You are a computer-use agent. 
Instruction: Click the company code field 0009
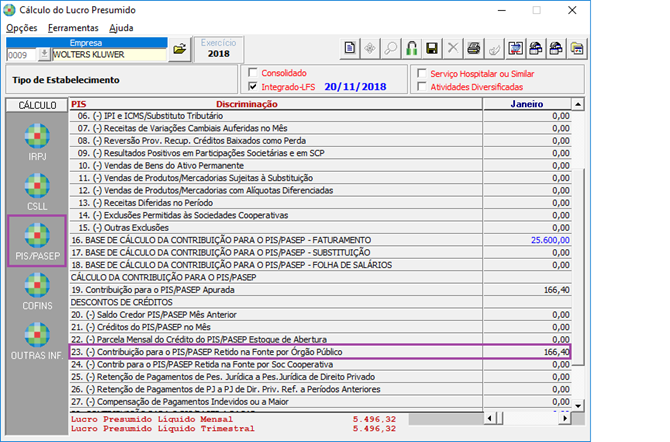click(x=22, y=55)
